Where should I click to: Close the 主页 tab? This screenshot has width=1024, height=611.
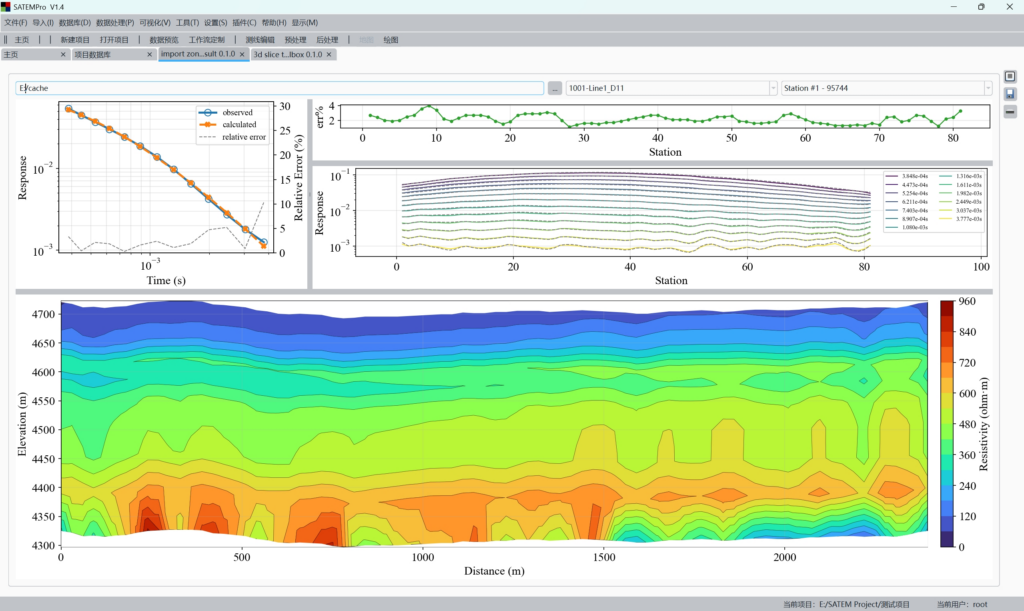click(63, 54)
